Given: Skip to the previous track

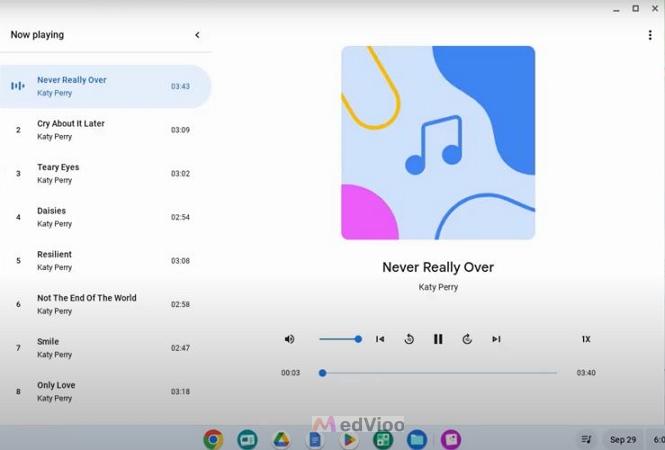Looking at the screenshot, I should pos(380,339).
